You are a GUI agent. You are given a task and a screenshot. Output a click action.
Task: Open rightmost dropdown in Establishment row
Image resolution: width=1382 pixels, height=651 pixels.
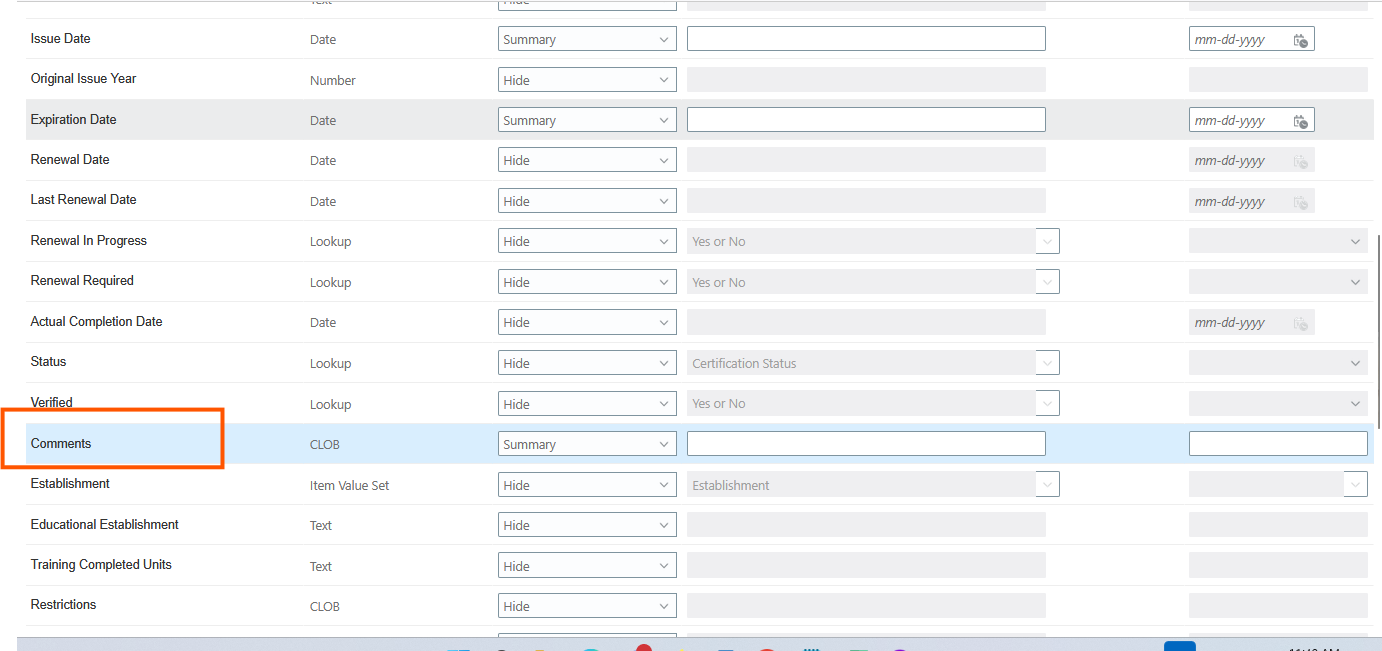pyautogui.click(x=1278, y=485)
